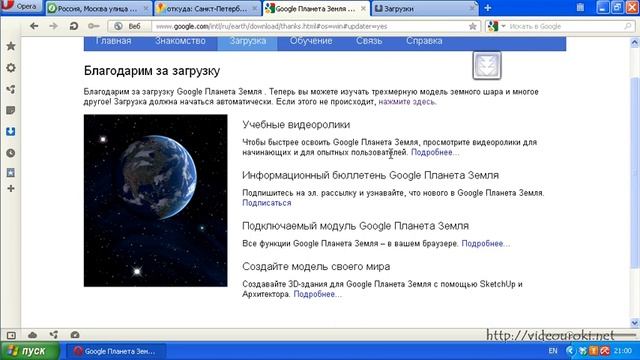The width and height of the screenshot is (640, 360).
Task: Select 'Google Планета Зем...' taskbar button
Action: [116, 351]
